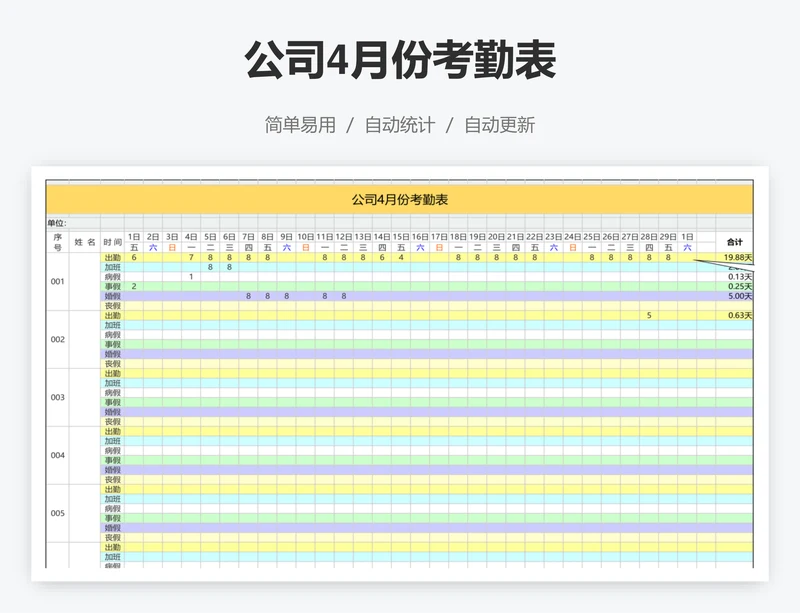
Task: Select the 2日 date header
Action: (153, 237)
